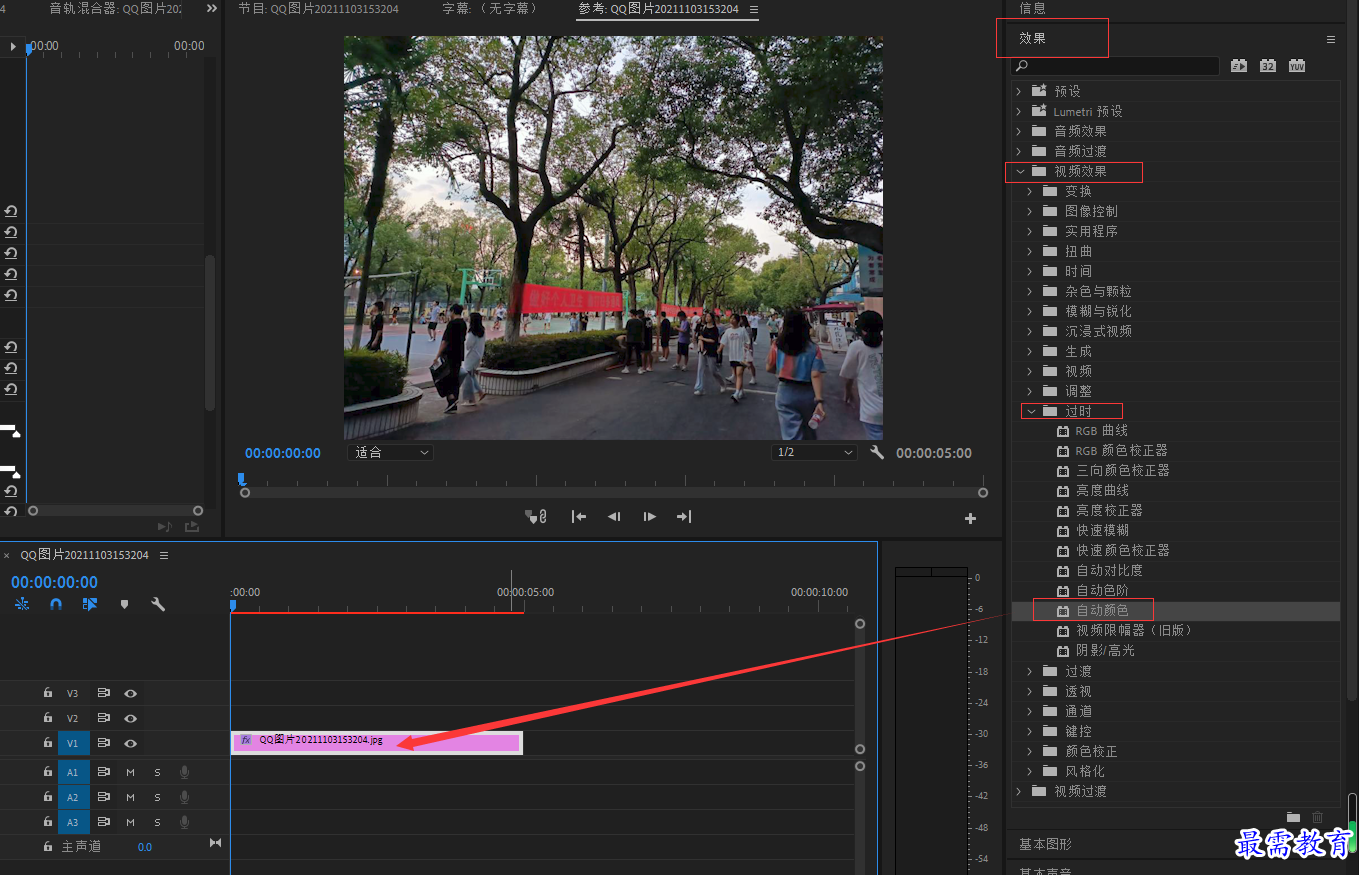1359x875 pixels.
Task: Switch to the 字幕 tab
Action: click(490, 8)
